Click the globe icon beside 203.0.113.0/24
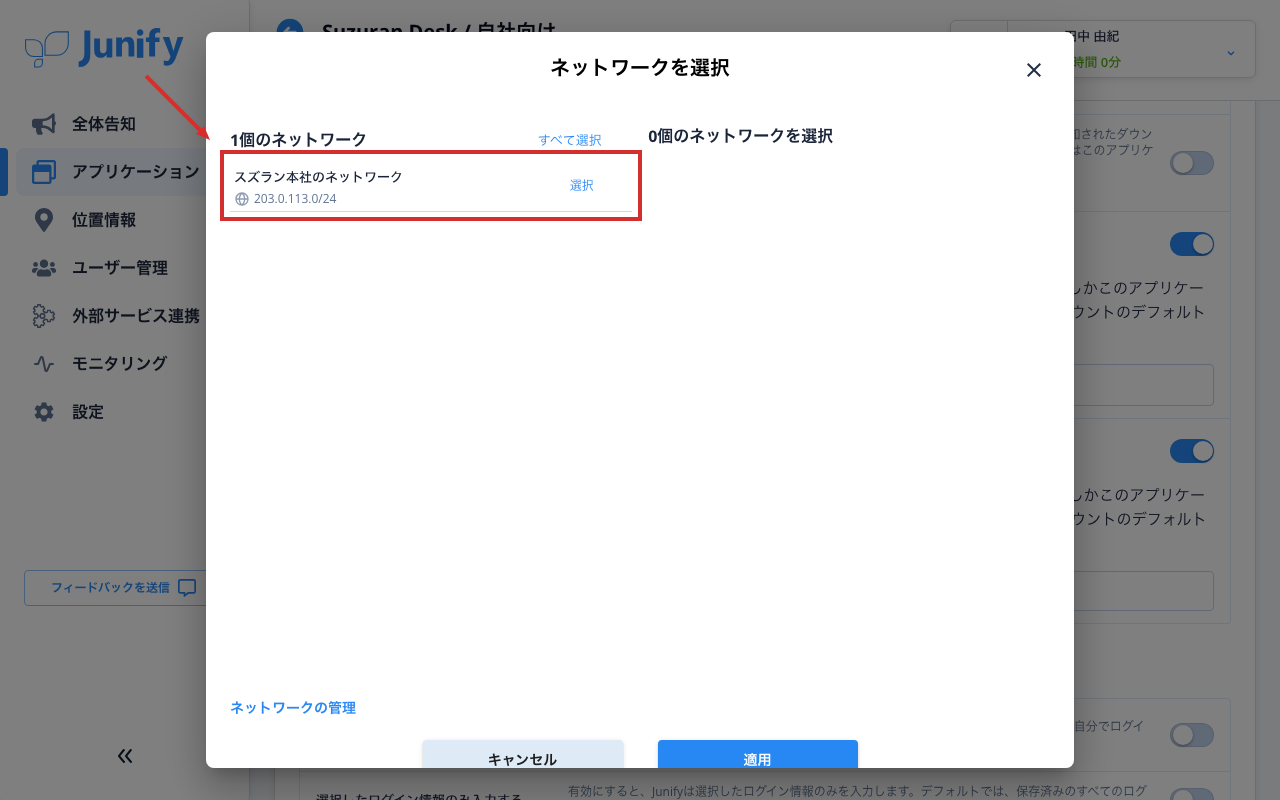This screenshot has height=800, width=1280. tap(241, 199)
